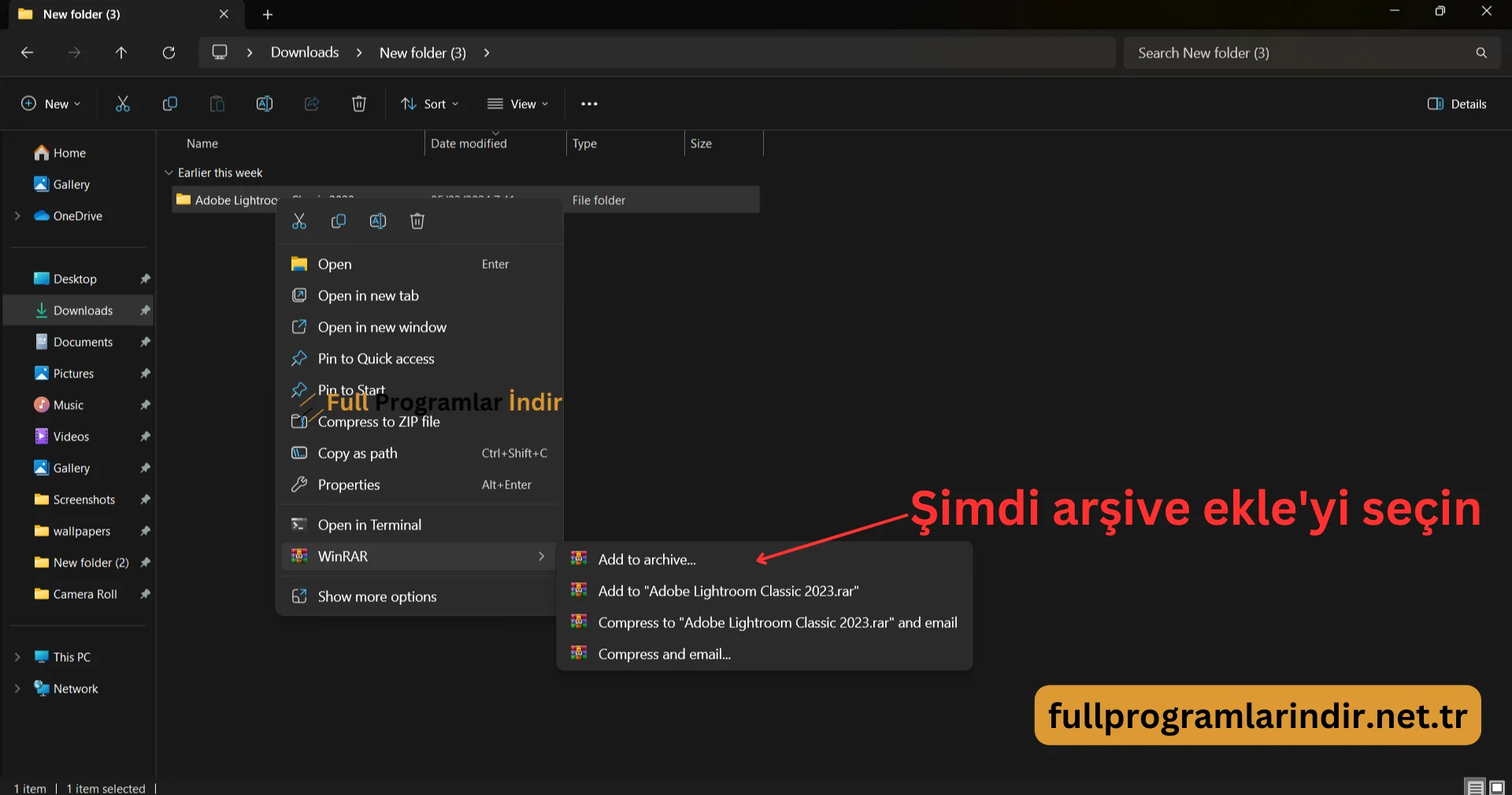This screenshot has height=795, width=1512.
Task: Open the See more ellipsis menu
Action: (x=589, y=104)
